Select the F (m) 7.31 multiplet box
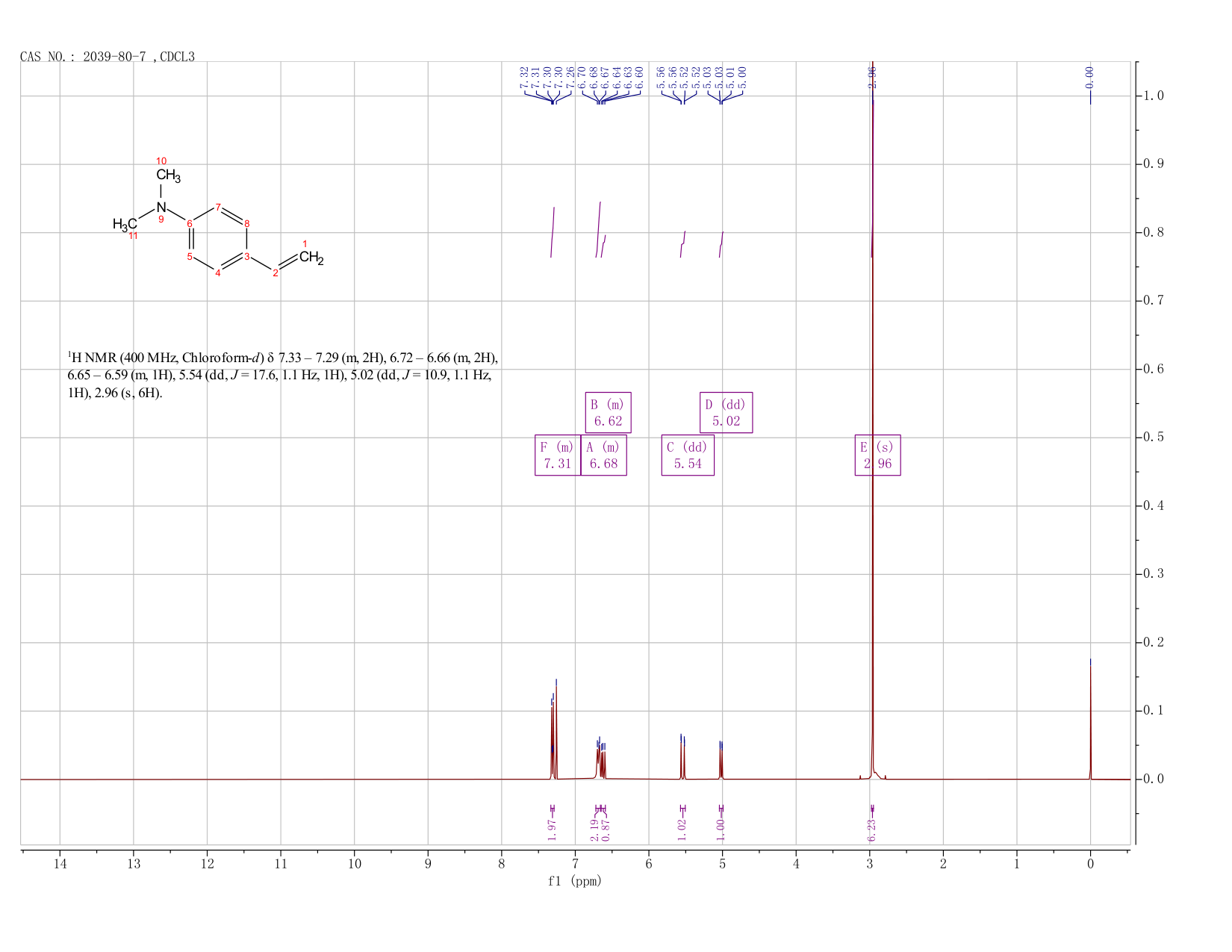 tap(558, 455)
